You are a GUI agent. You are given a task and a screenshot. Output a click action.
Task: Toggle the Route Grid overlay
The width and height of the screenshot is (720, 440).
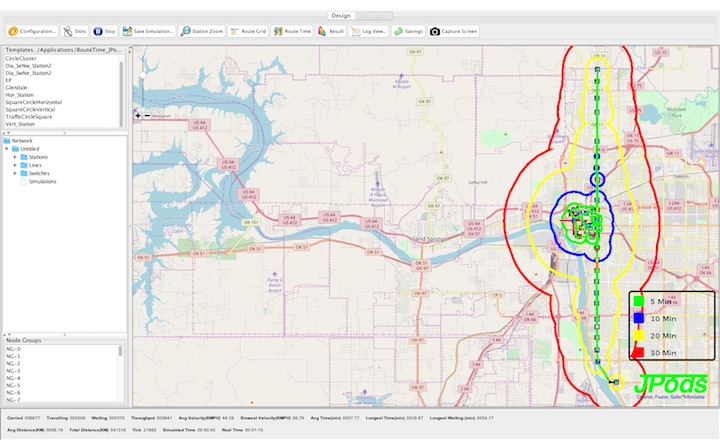click(x=247, y=31)
